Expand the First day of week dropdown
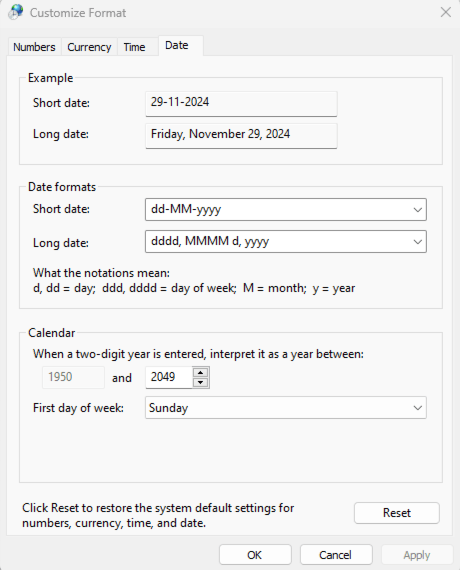 pyautogui.click(x=285, y=408)
